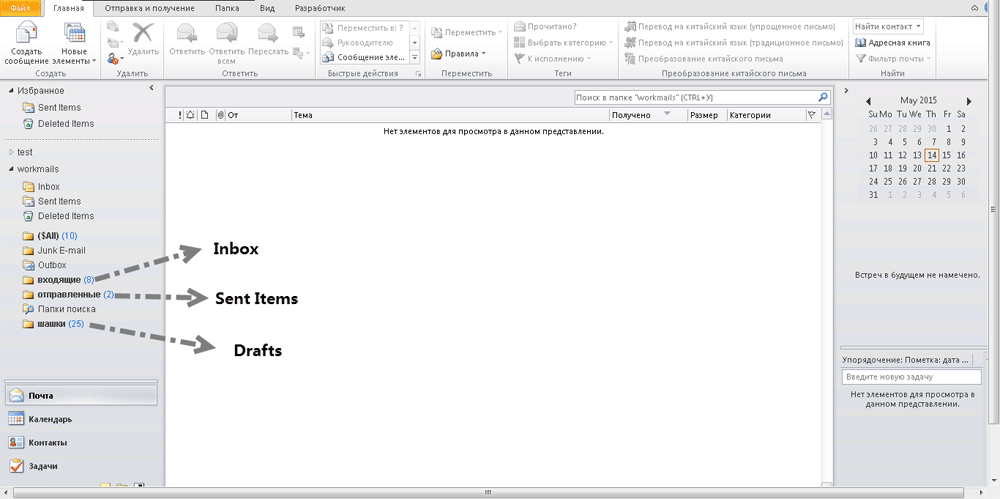Image resolution: width=1000 pixels, height=499 pixels.
Task: Click Упорядочение: Пометка: дата header
Action: tap(904, 359)
